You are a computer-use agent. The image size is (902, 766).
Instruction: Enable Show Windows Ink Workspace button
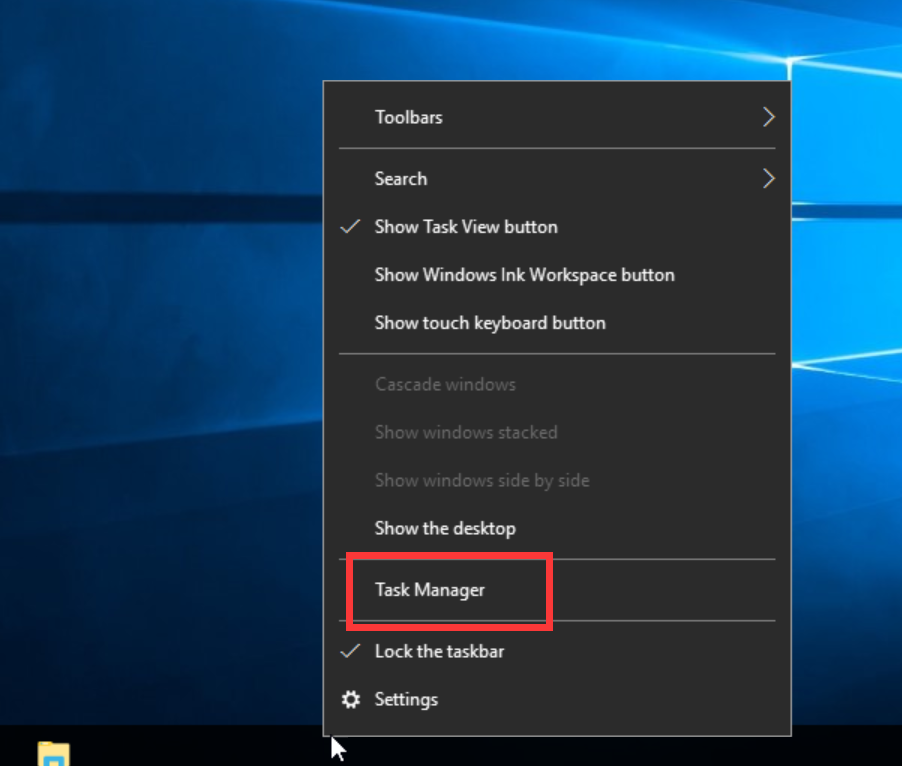pyautogui.click(x=557, y=275)
